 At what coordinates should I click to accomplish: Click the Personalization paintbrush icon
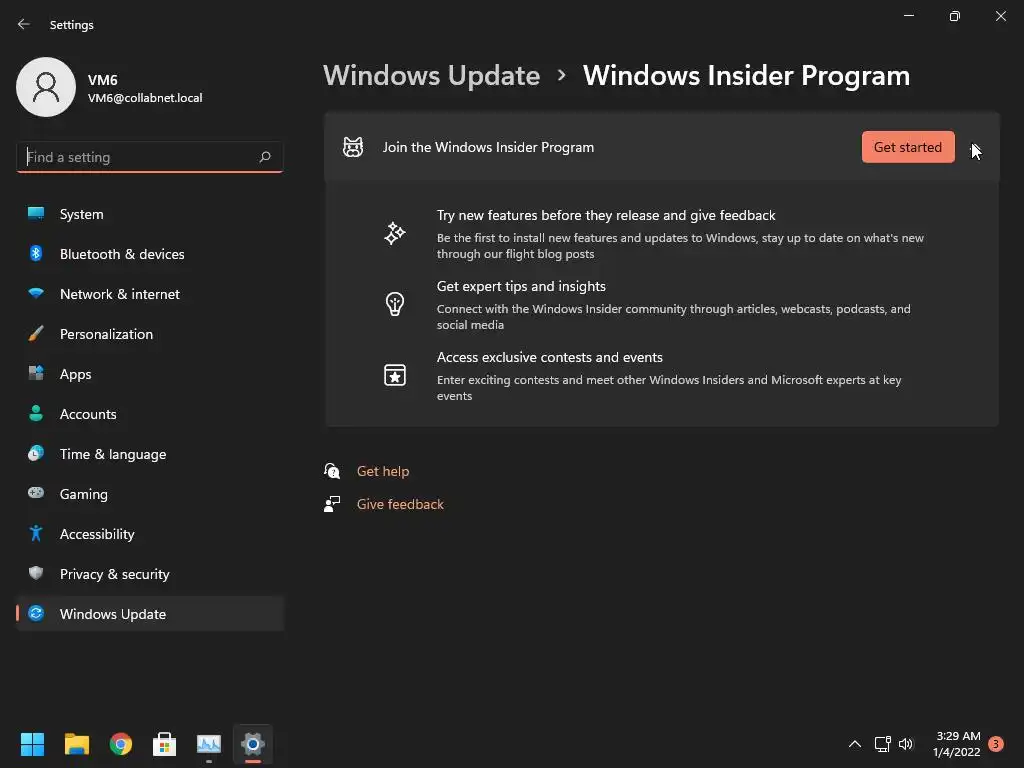[36, 334]
